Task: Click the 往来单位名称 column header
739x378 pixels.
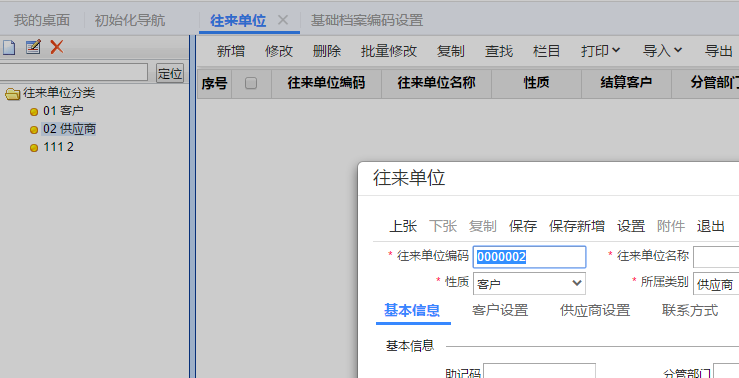Action: coord(436,83)
